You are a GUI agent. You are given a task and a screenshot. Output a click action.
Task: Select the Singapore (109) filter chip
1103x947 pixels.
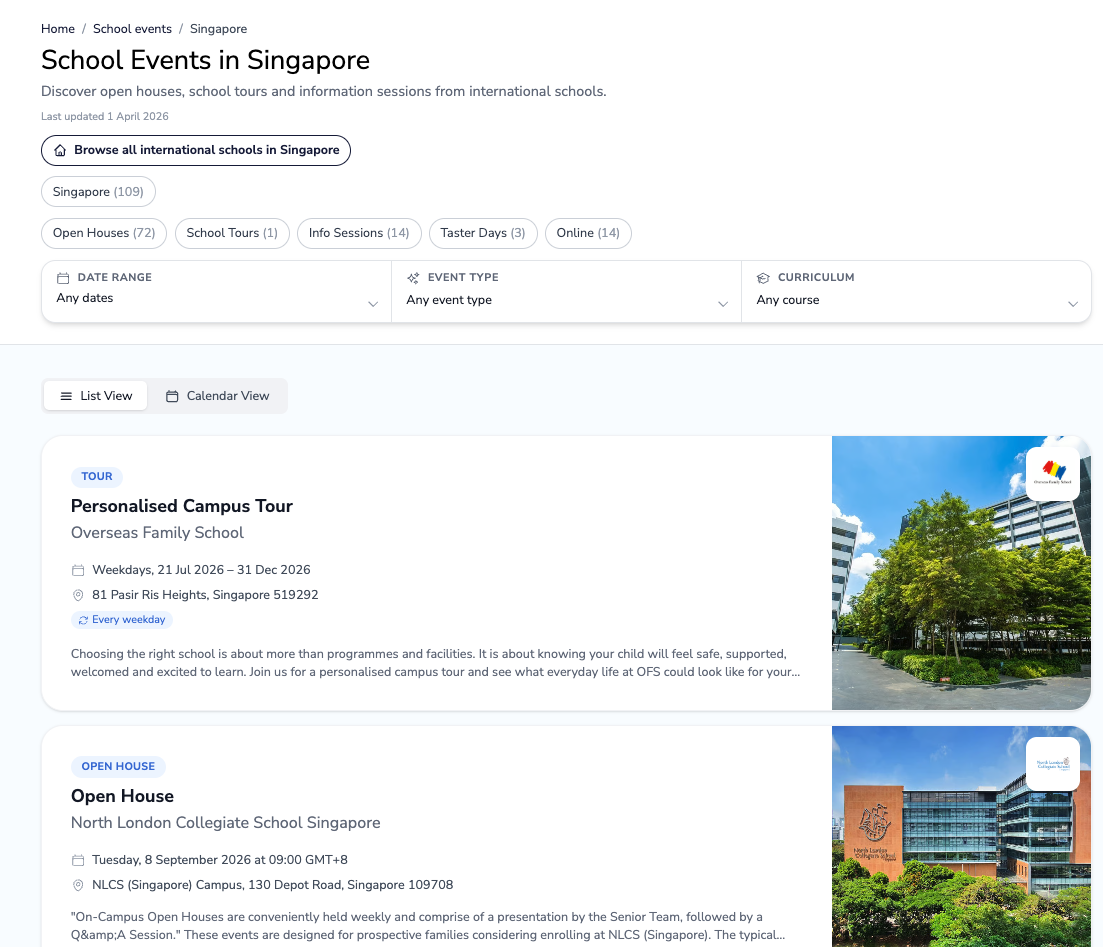pyautogui.click(x=98, y=191)
